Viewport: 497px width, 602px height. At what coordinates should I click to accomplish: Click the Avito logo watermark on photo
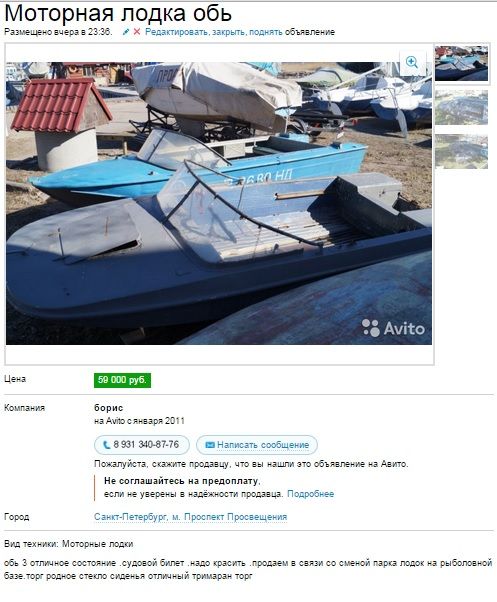[x=393, y=328]
